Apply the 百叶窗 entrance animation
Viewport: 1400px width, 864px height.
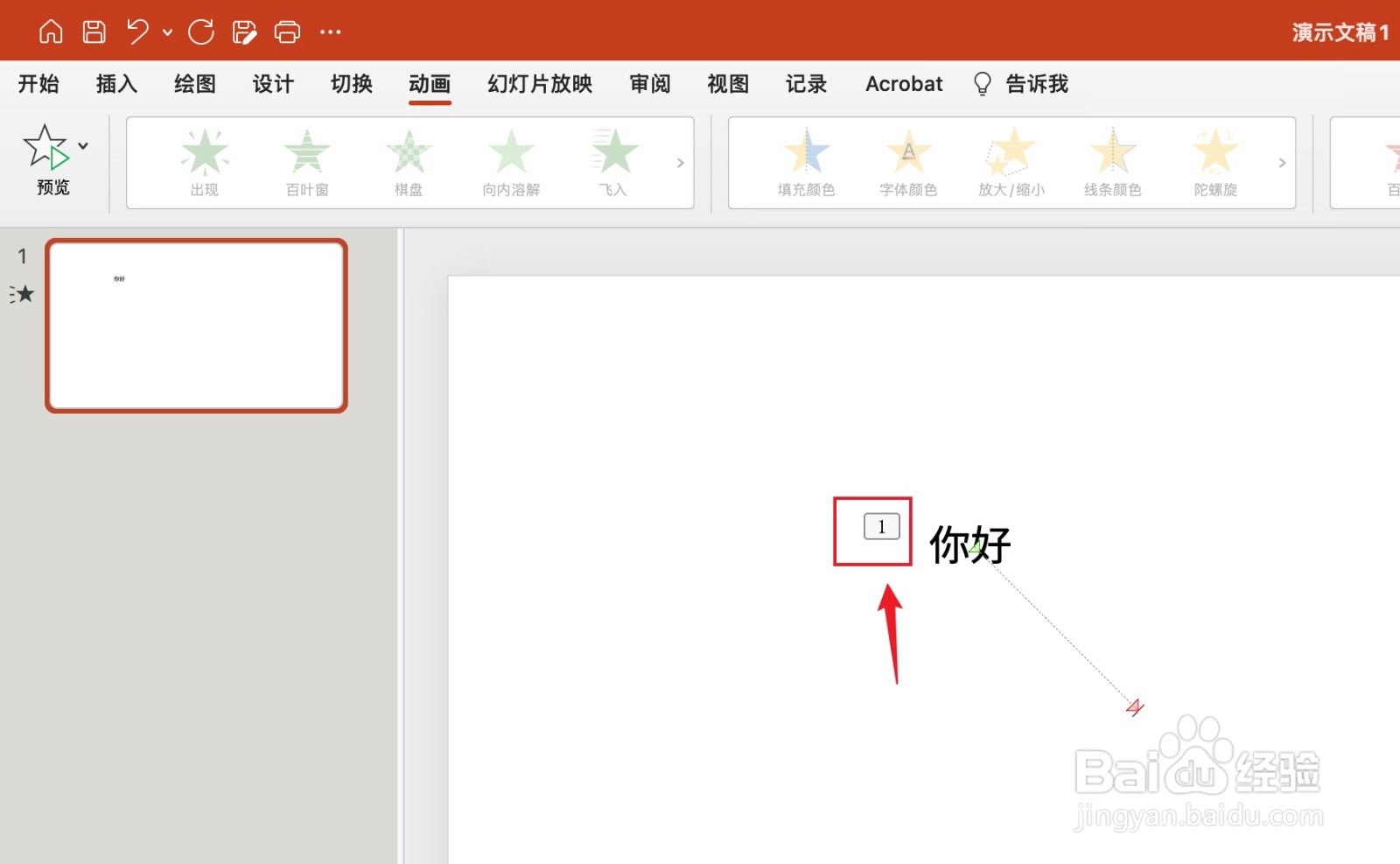[307, 163]
